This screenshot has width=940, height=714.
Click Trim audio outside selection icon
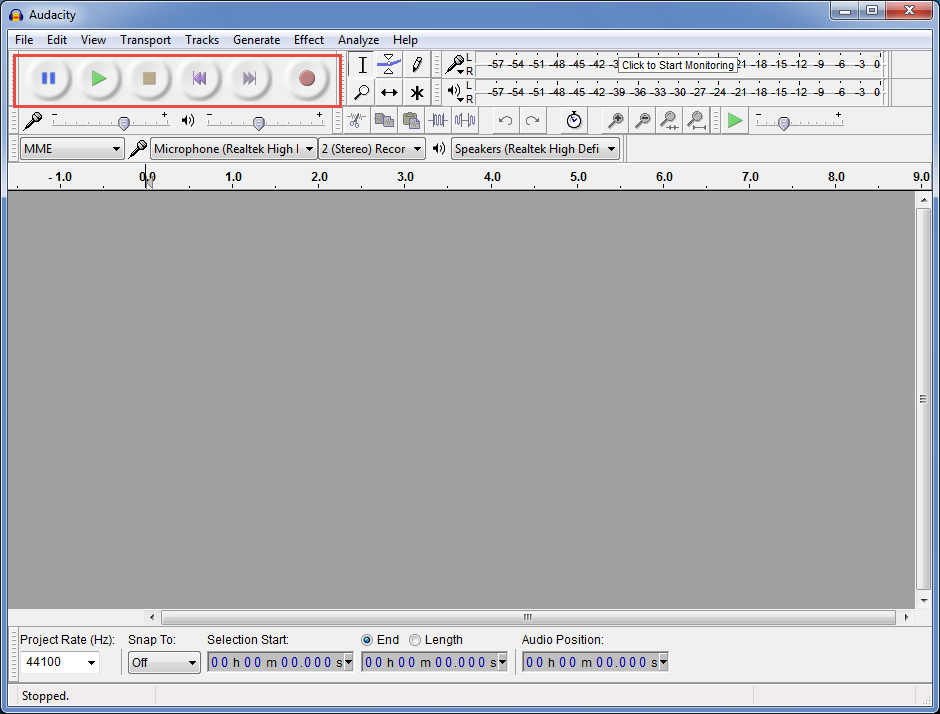coord(438,120)
